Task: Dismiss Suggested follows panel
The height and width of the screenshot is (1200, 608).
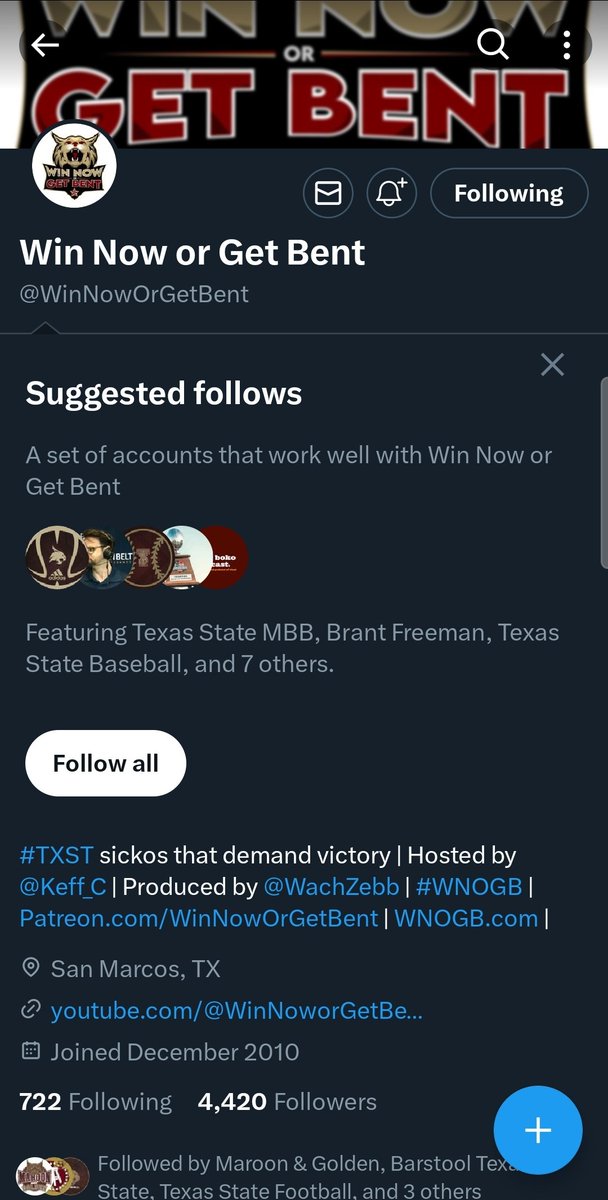Action: (x=552, y=364)
